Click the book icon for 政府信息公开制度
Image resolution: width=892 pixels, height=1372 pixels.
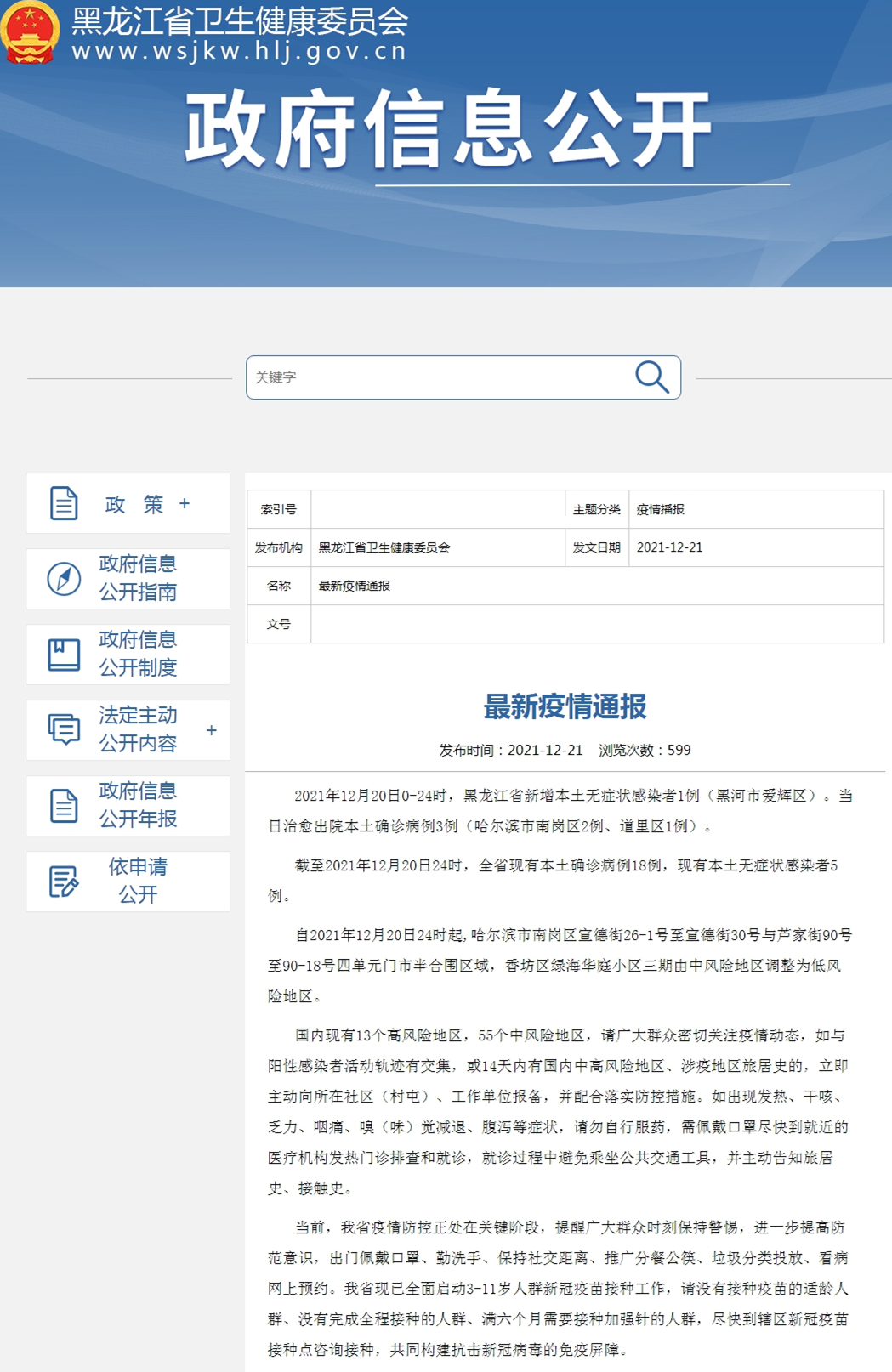point(64,655)
